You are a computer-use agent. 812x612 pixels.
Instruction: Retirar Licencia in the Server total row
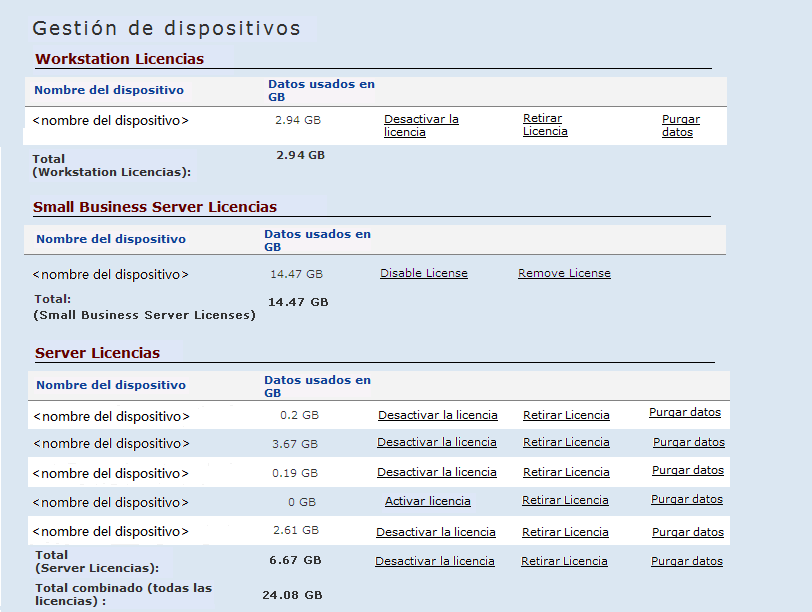pos(564,561)
